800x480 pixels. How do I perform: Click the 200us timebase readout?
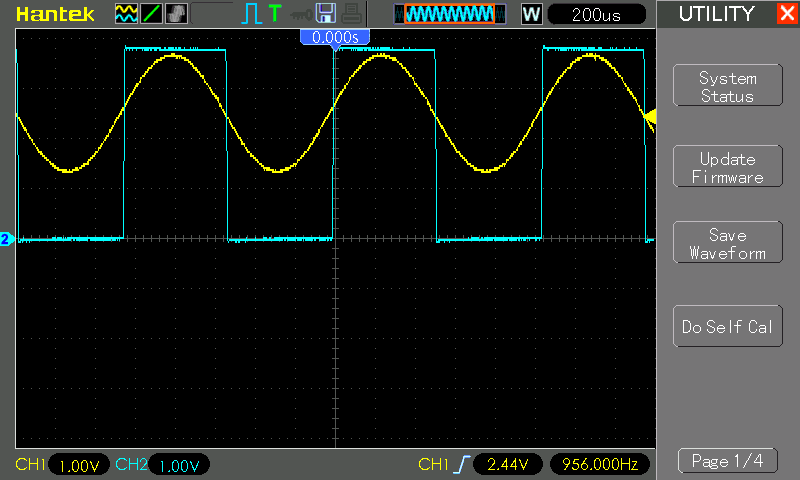pyautogui.click(x=596, y=14)
